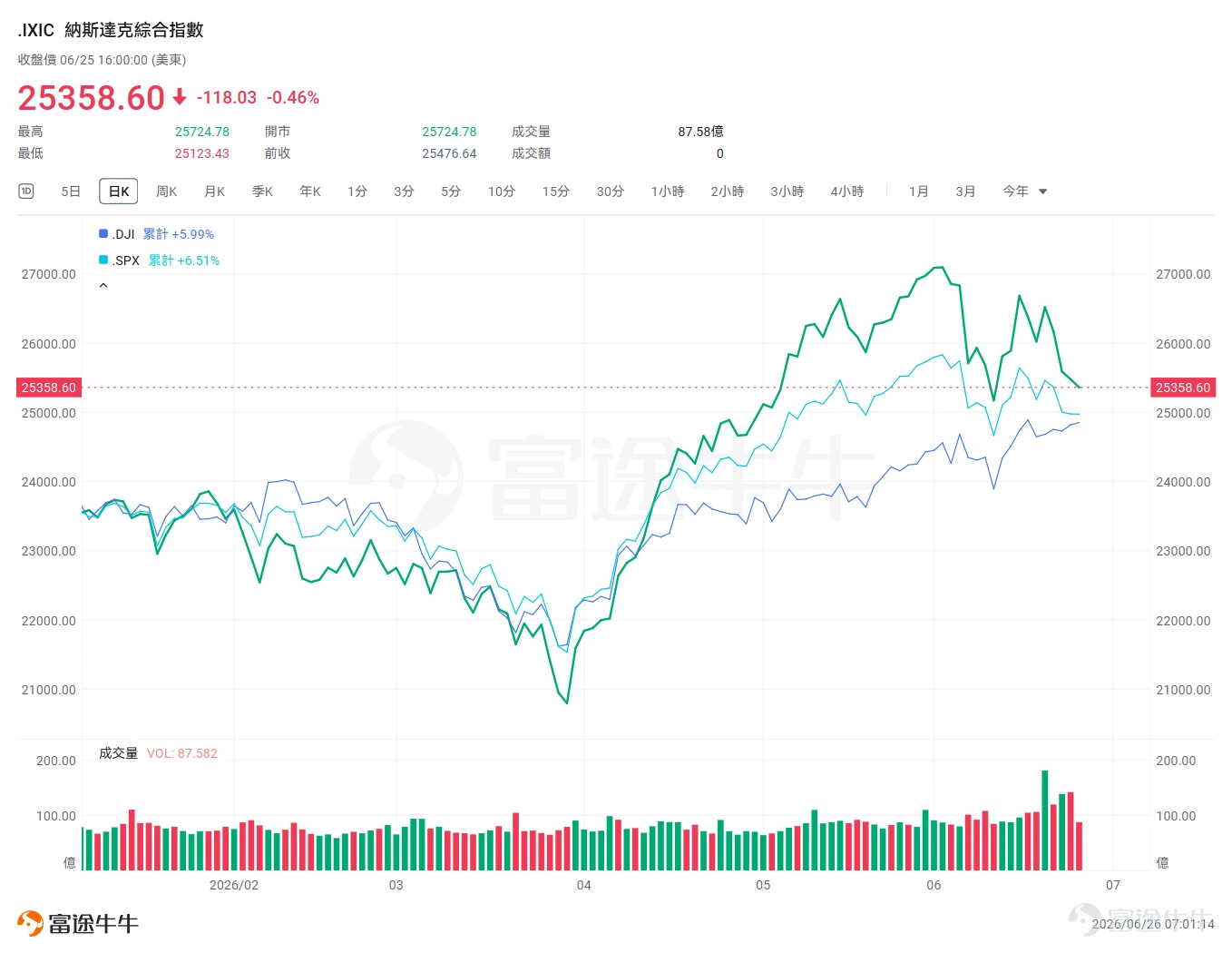The height and width of the screenshot is (953, 1232).
Task: Click the cyan .SPX legend color square
Action: click(103, 260)
